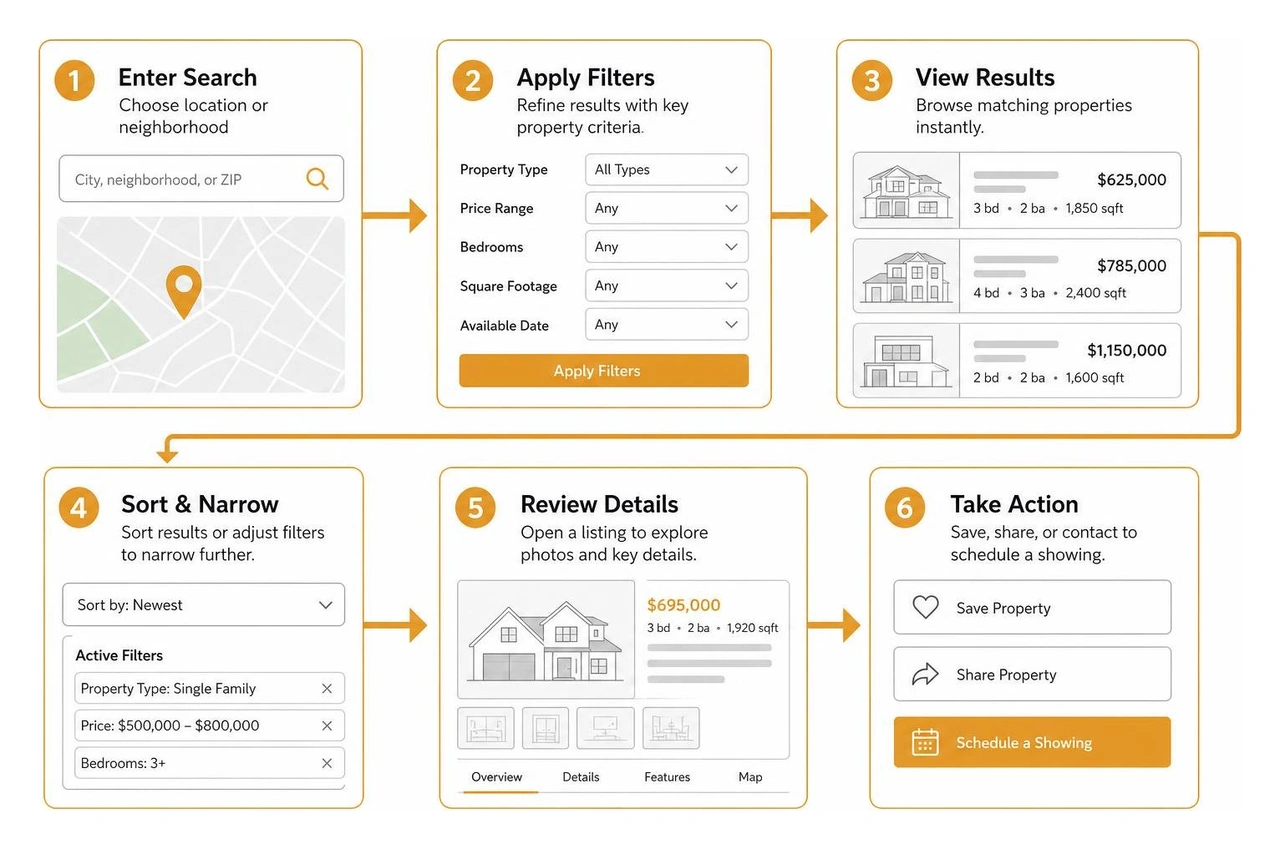
Task: Open the $625,000 listing thumbnail
Action: click(906, 190)
